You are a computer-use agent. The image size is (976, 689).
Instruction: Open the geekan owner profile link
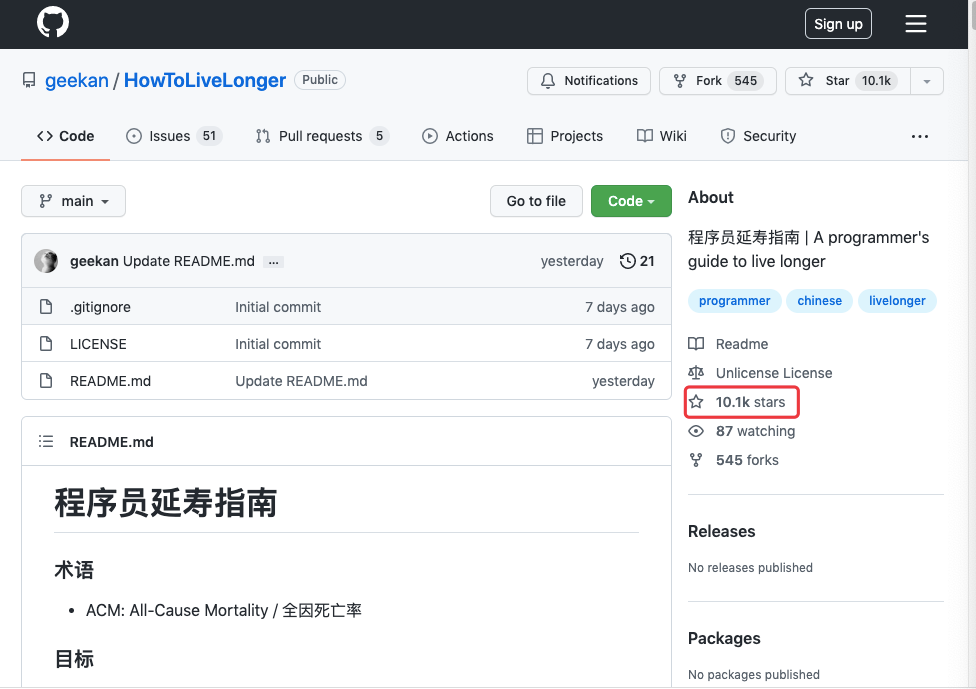pos(77,80)
